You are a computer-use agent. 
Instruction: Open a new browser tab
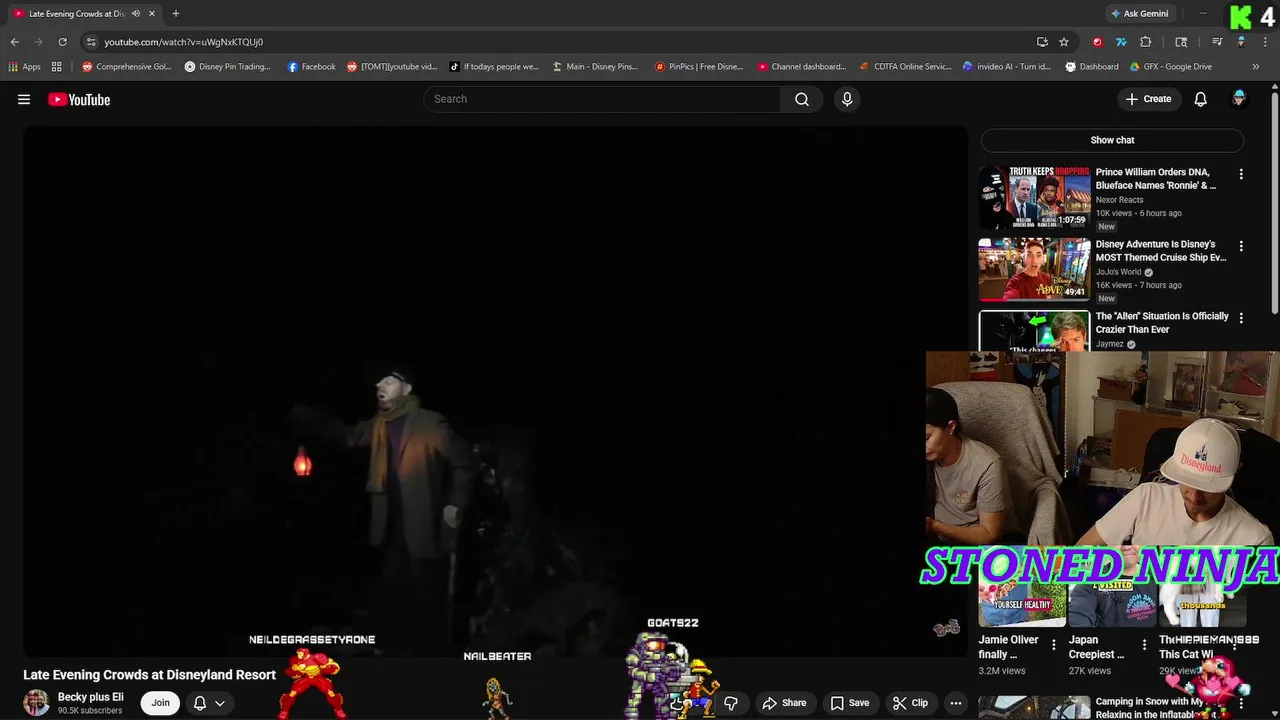(x=175, y=14)
